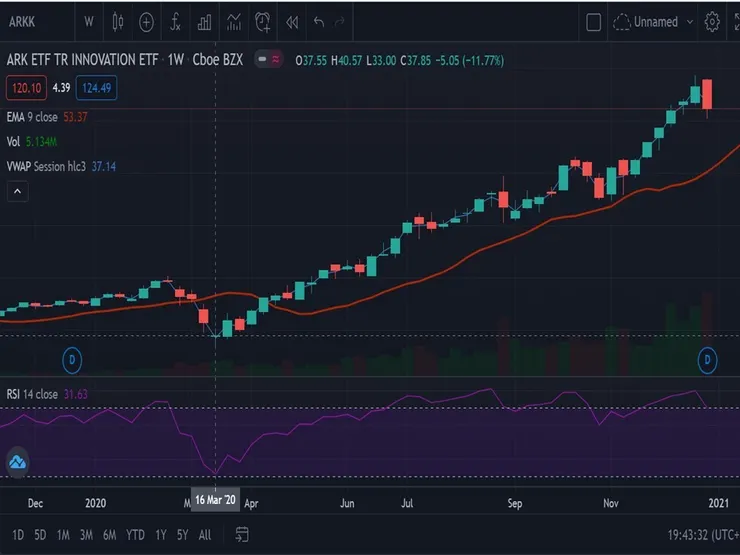Open the Unnamed layout cloud save

tap(646, 22)
